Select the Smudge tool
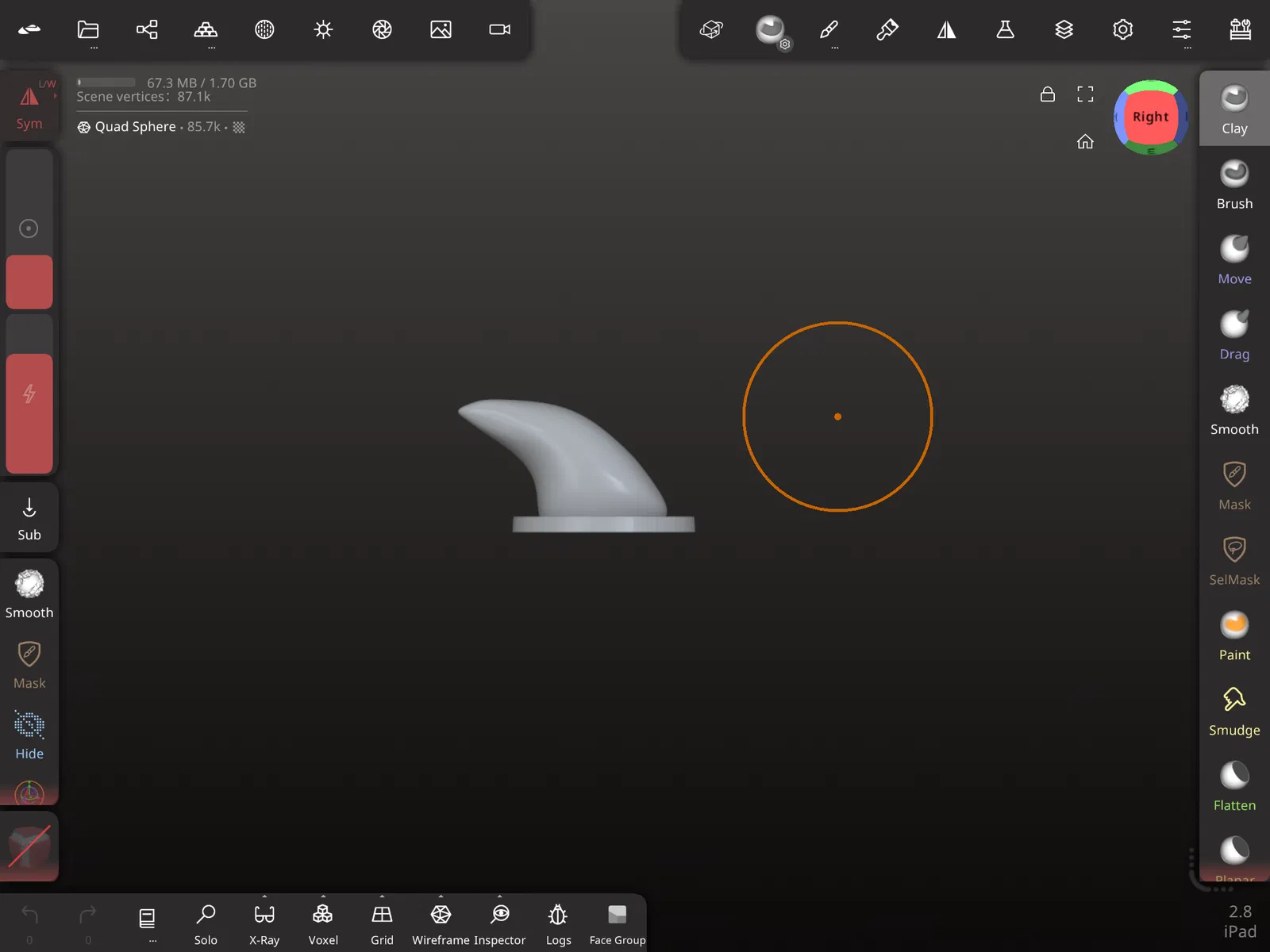The image size is (1270, 952). (1234, 712)
